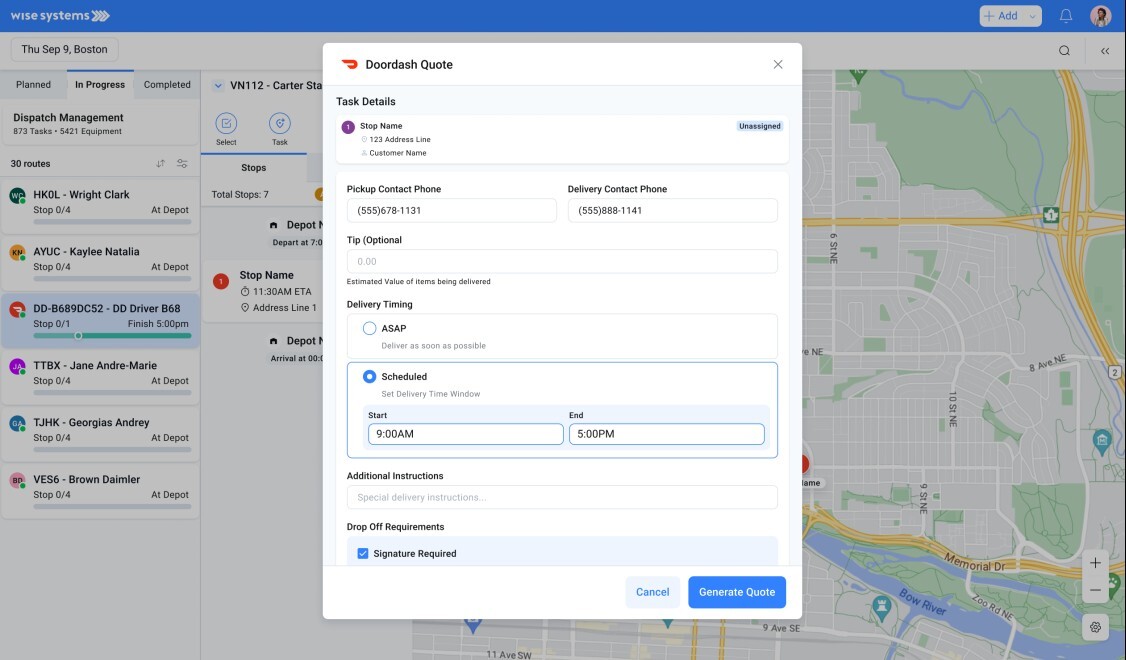Select the Scheduled delivery option
1126x660 pixels.
coord(369,376)
